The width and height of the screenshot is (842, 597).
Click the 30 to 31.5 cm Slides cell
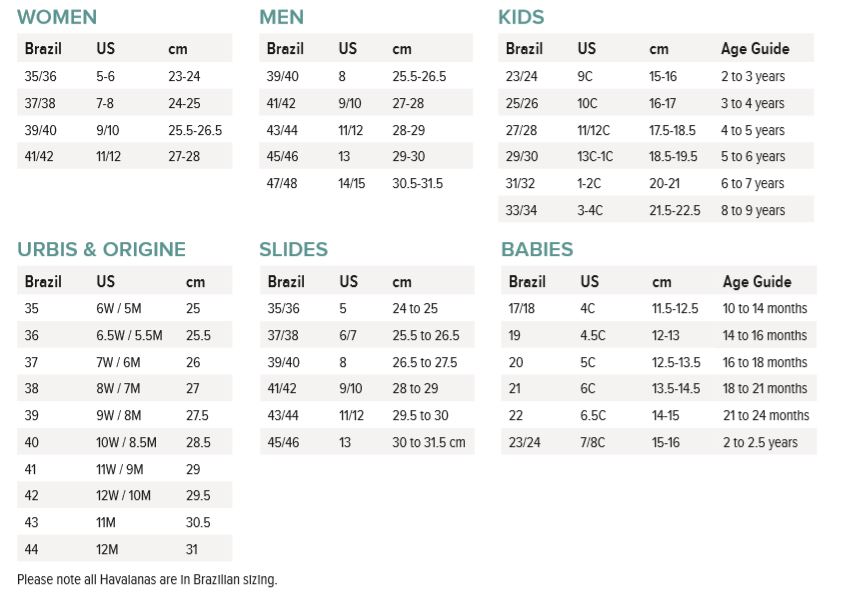[x=429, y=442]
